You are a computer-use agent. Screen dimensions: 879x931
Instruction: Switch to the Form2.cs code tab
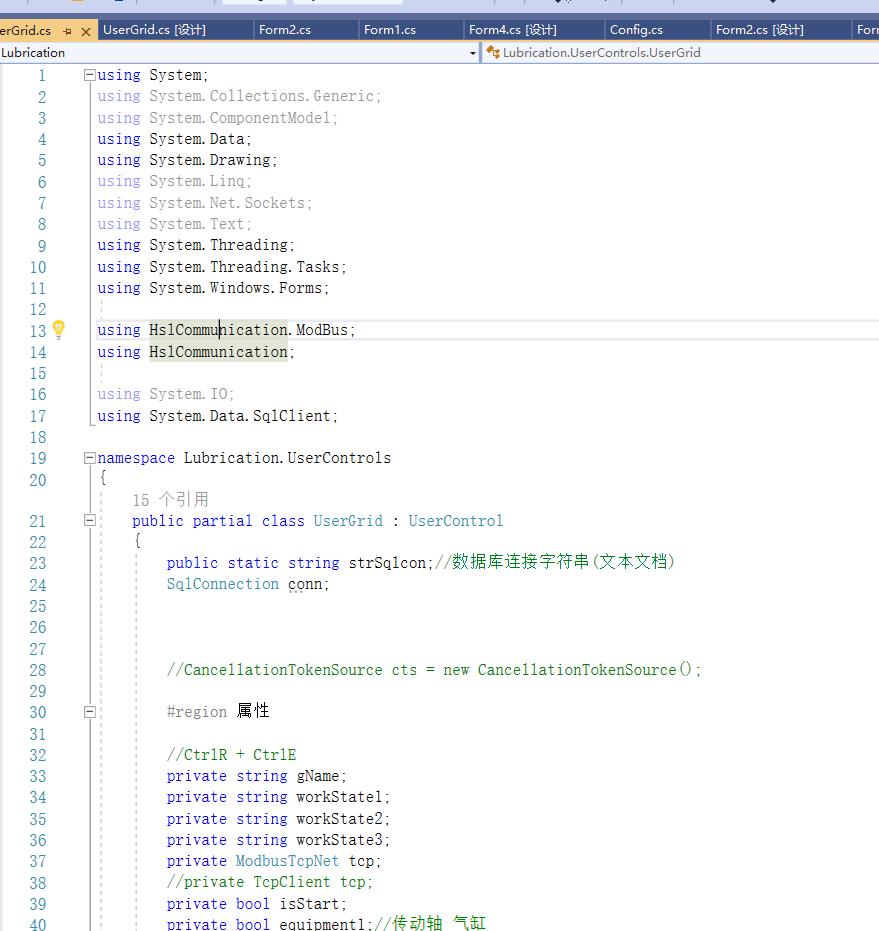click(284, 30)
